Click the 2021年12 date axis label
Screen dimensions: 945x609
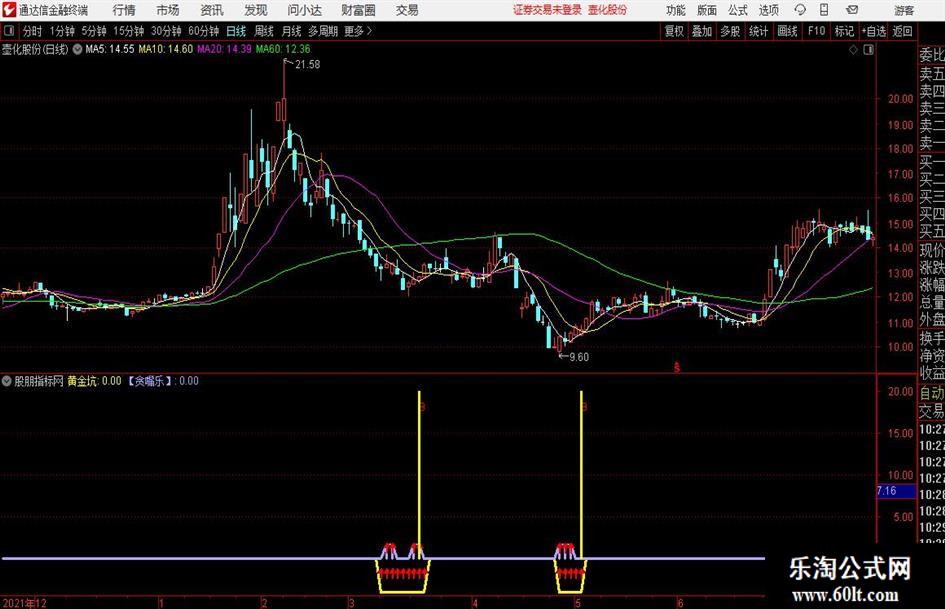[x=25, y=603]
